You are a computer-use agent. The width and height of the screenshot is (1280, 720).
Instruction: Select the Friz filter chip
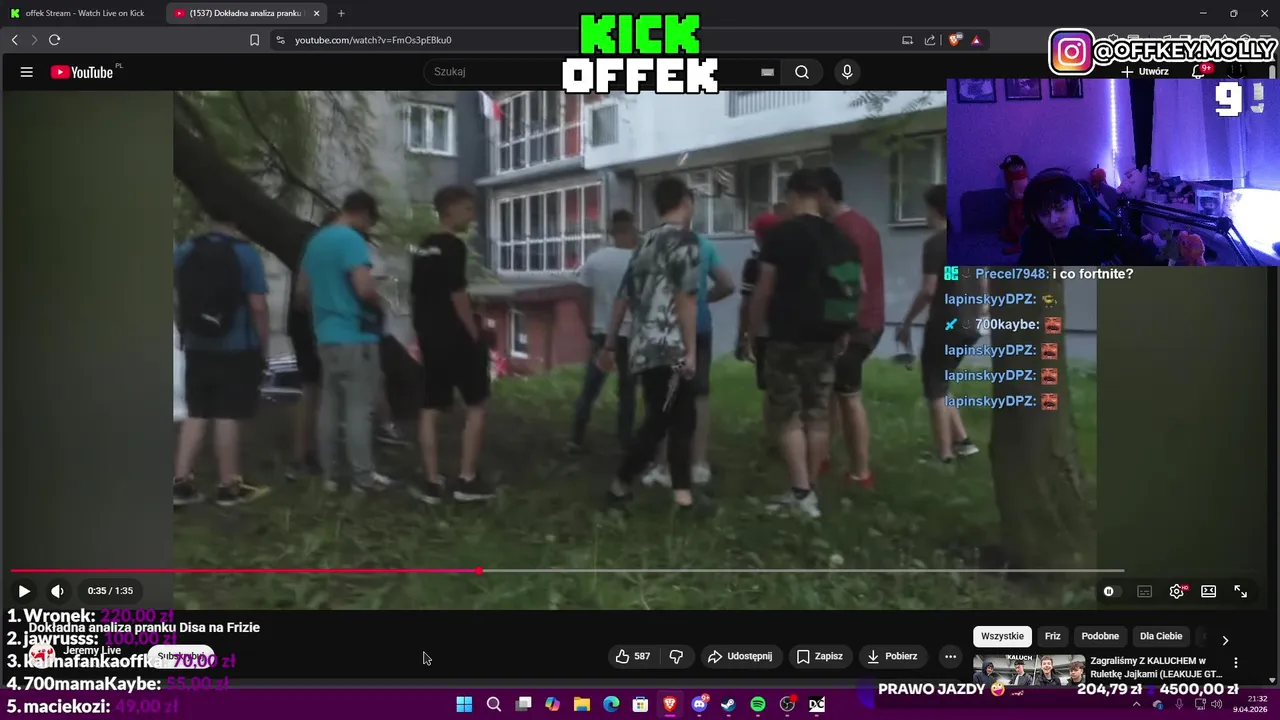1053,636
